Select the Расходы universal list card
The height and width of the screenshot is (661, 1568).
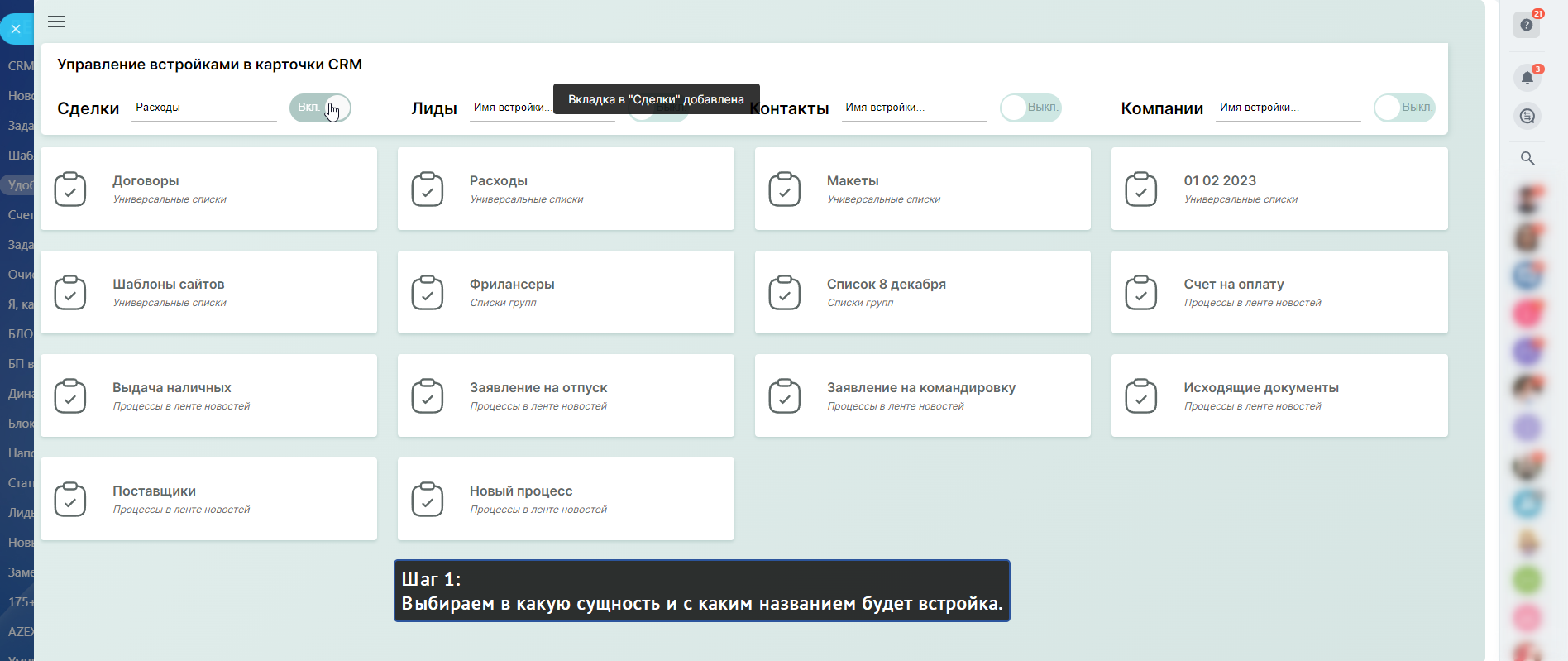[566, 189]
